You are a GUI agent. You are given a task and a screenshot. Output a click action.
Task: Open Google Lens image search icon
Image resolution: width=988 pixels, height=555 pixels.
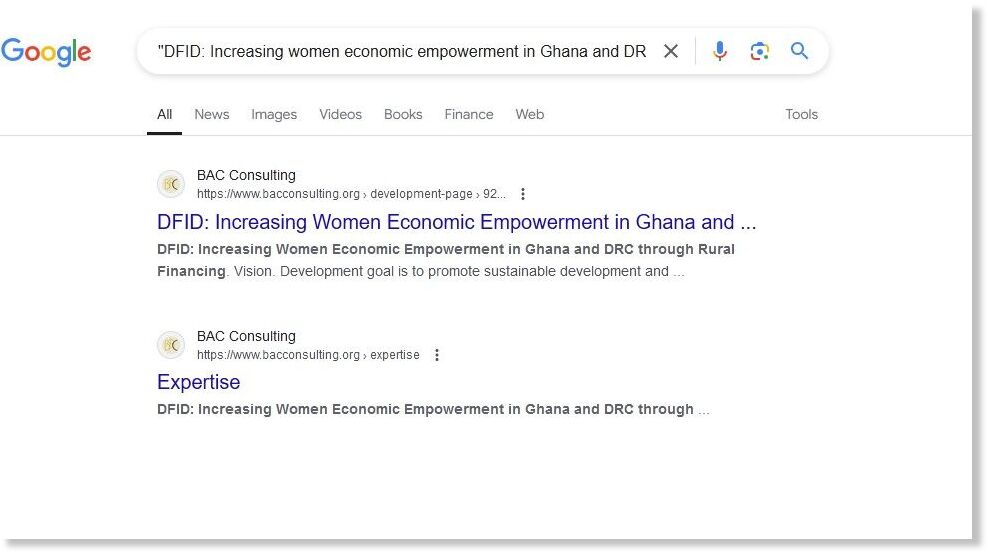pos(759,51)
